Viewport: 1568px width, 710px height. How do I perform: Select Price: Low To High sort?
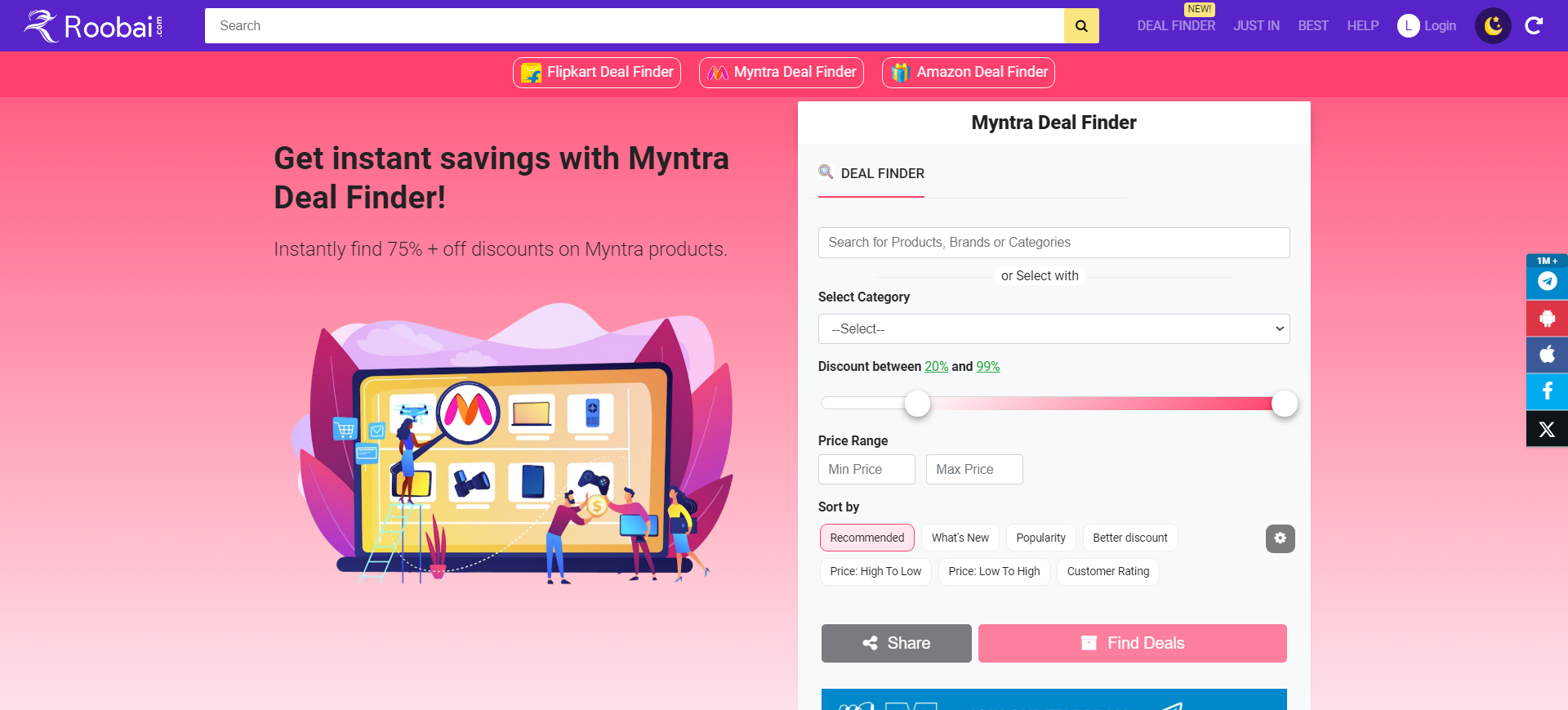pos(994,571)
